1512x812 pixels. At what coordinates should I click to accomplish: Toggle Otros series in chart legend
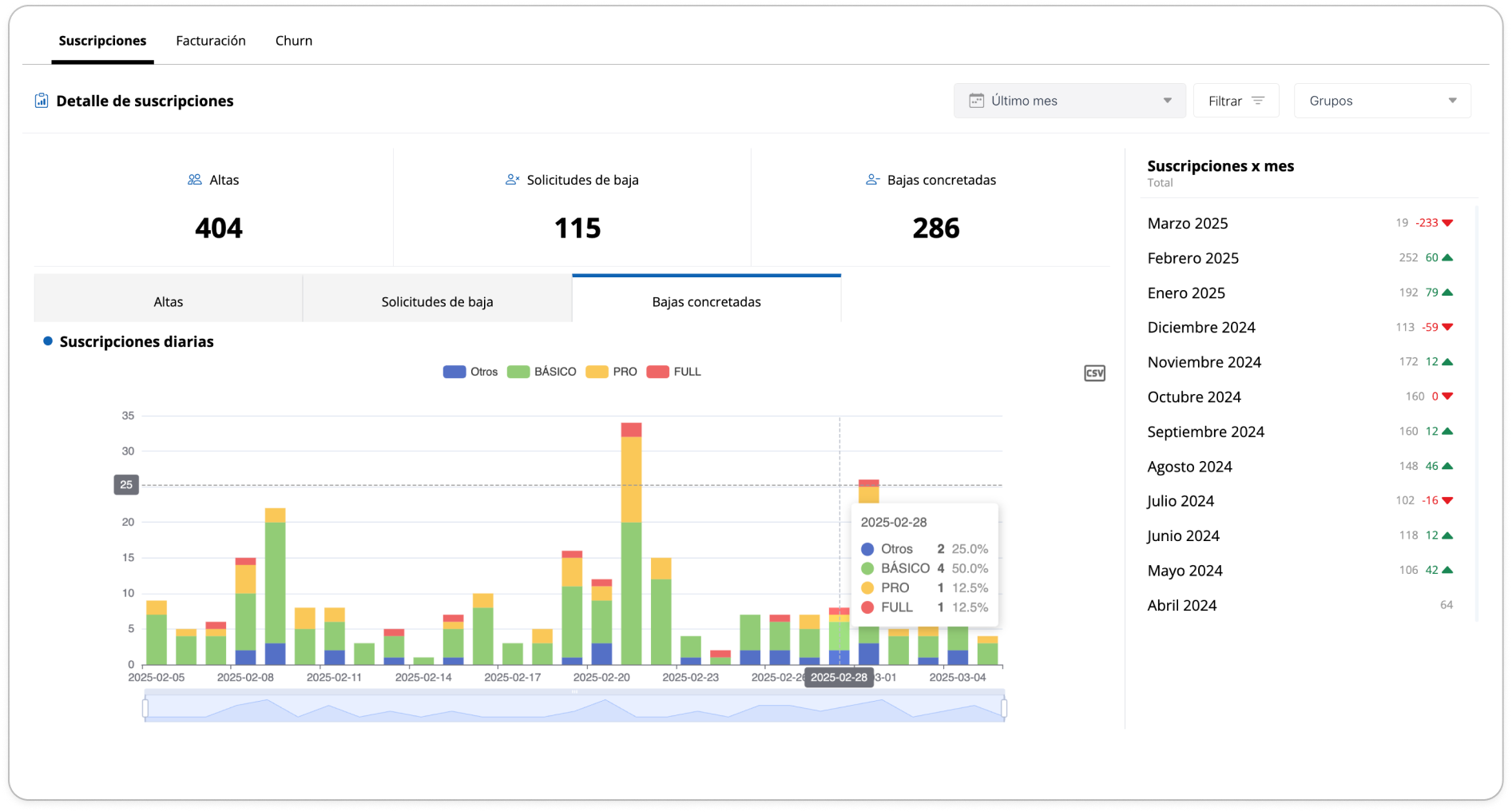(470, 372)
